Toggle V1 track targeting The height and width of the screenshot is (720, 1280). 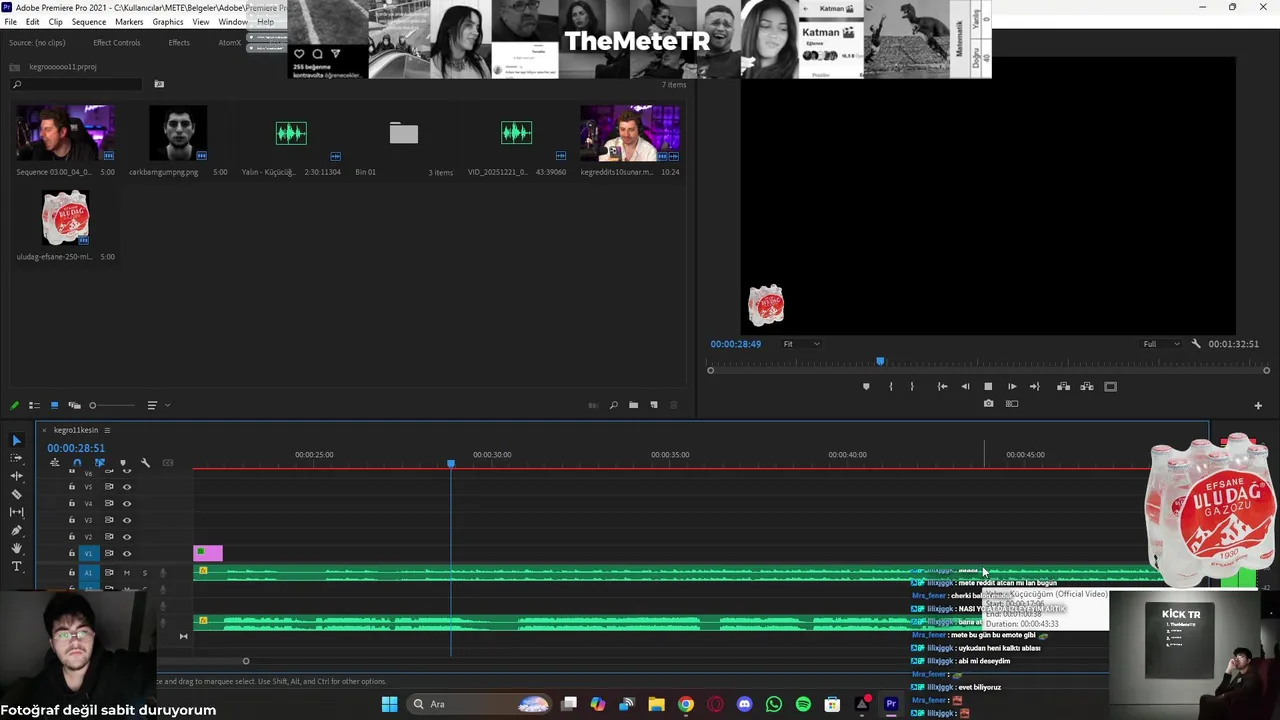[88, 553]
